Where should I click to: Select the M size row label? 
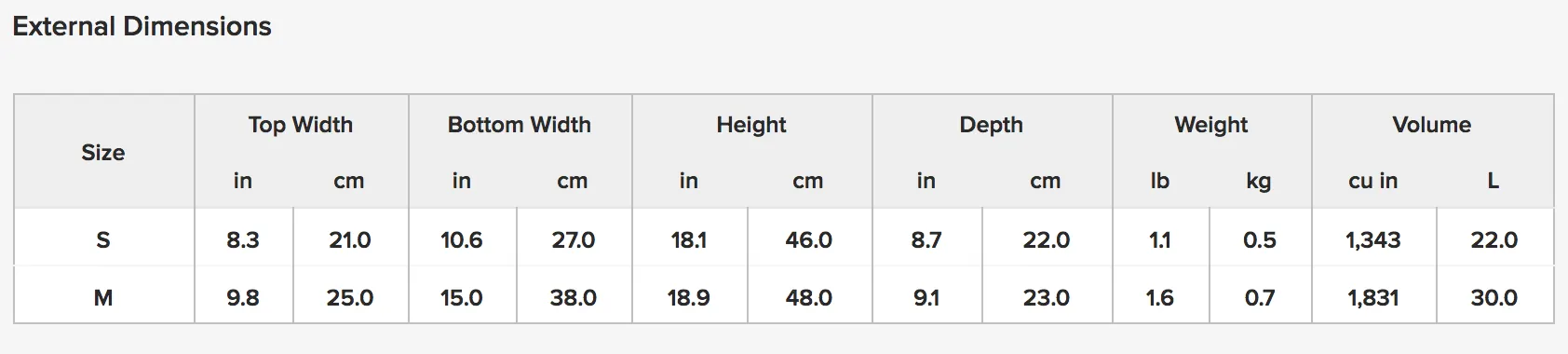pyautogui.click(x=103, y=298)
